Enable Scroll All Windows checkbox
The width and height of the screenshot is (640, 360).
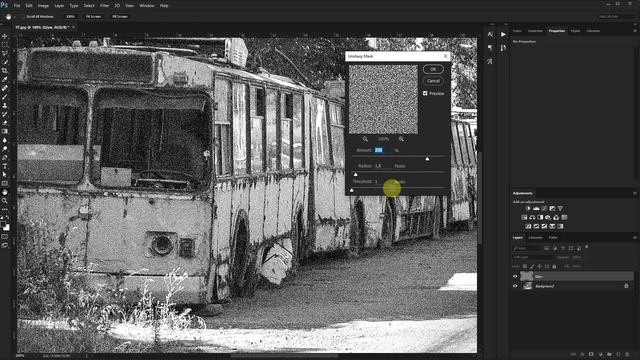pos(23,16)
